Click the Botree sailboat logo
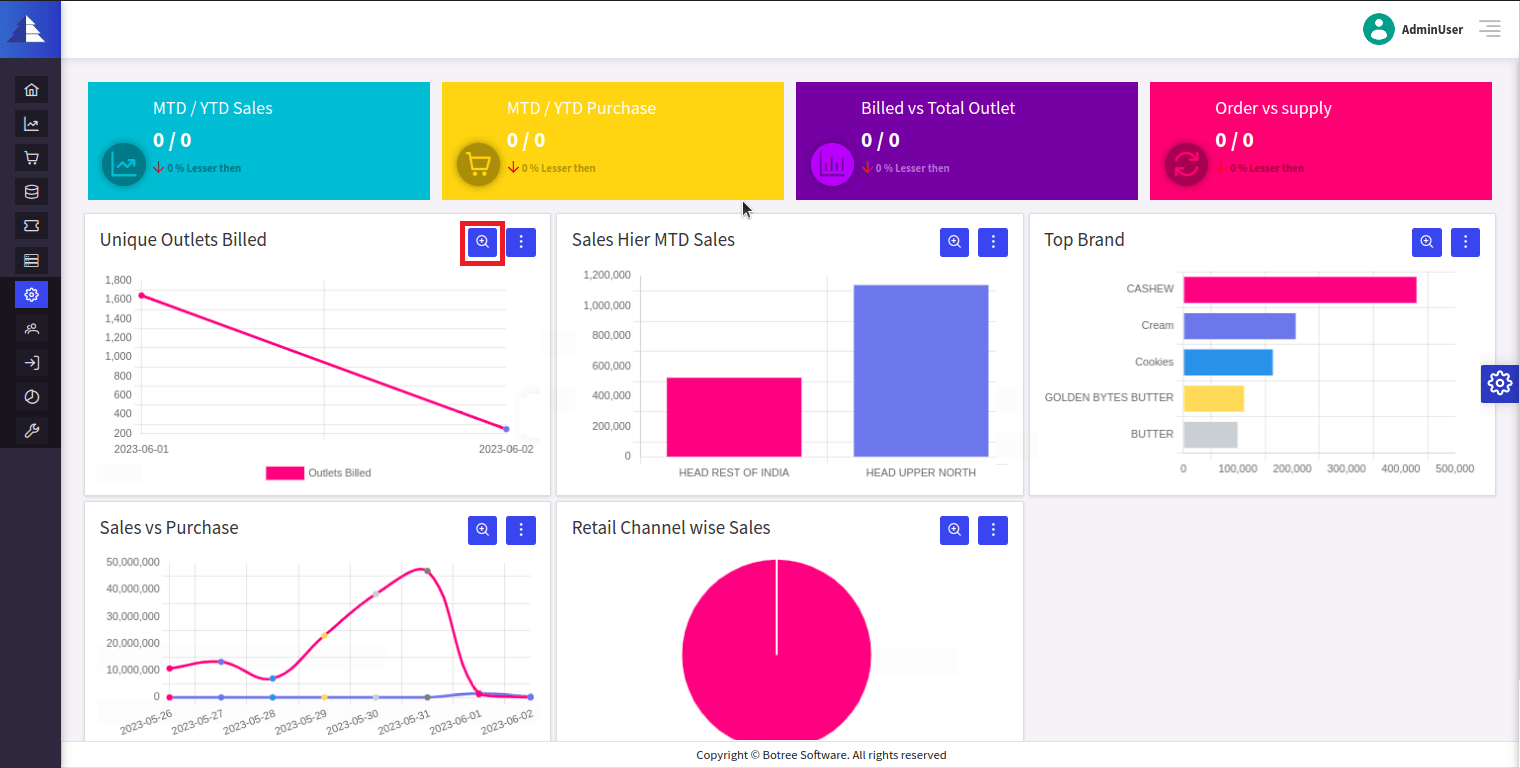1520x768 pixels. pyautogui.click(x=27, y=29)
